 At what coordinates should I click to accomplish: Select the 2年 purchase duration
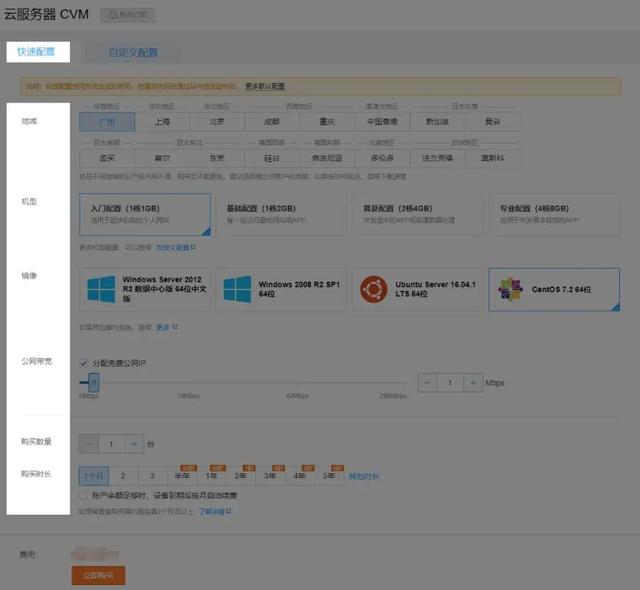(241, 476)
